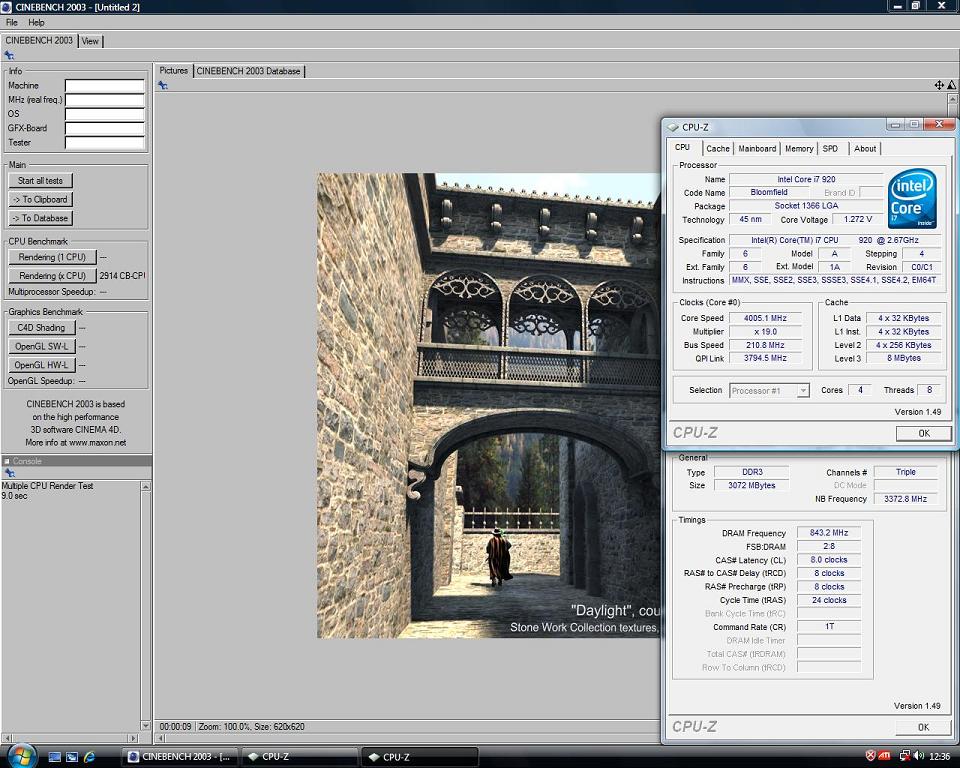Click the Start all tests button

pos(40,181)
